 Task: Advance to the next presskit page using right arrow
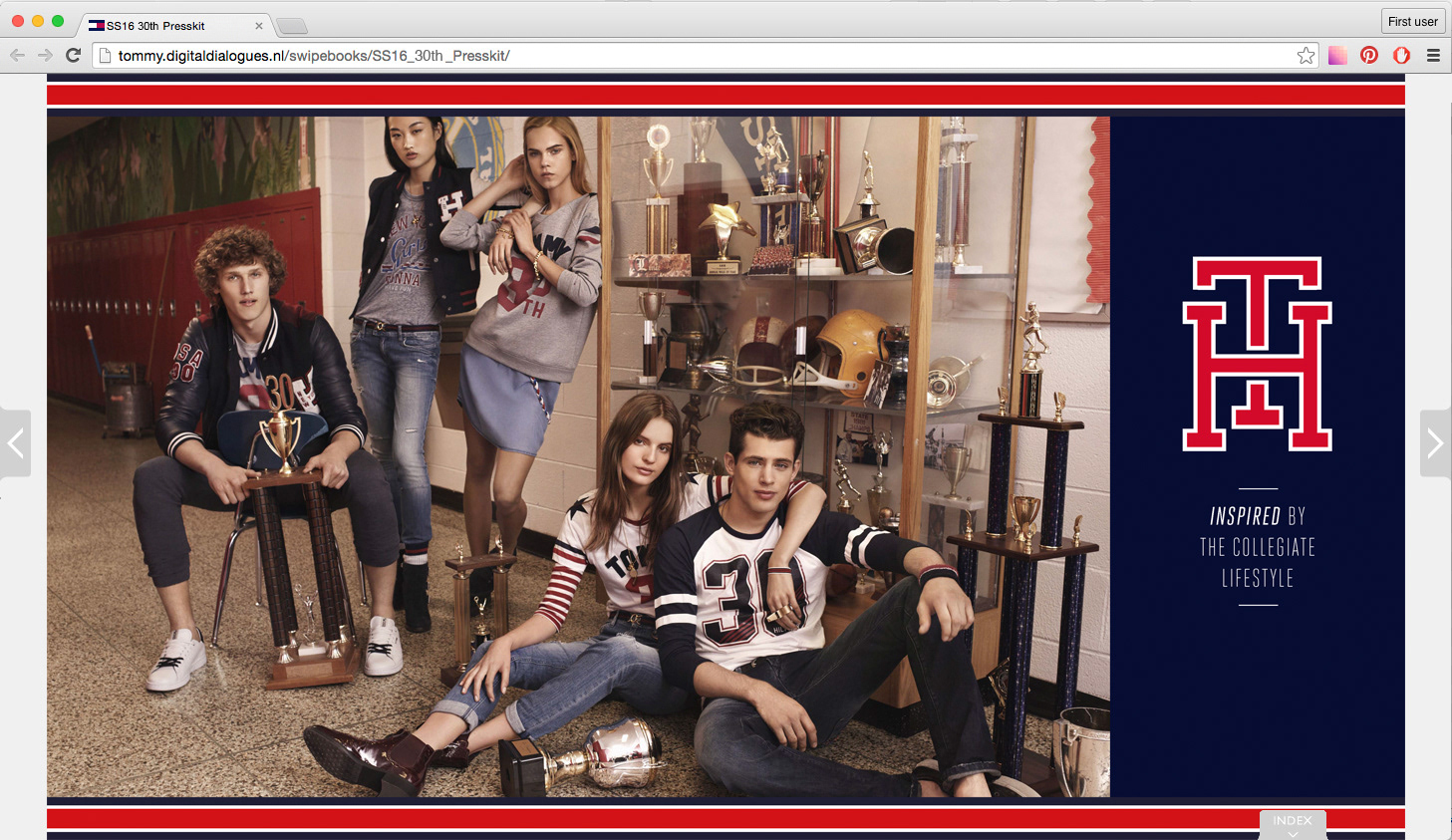(1435, 443)
